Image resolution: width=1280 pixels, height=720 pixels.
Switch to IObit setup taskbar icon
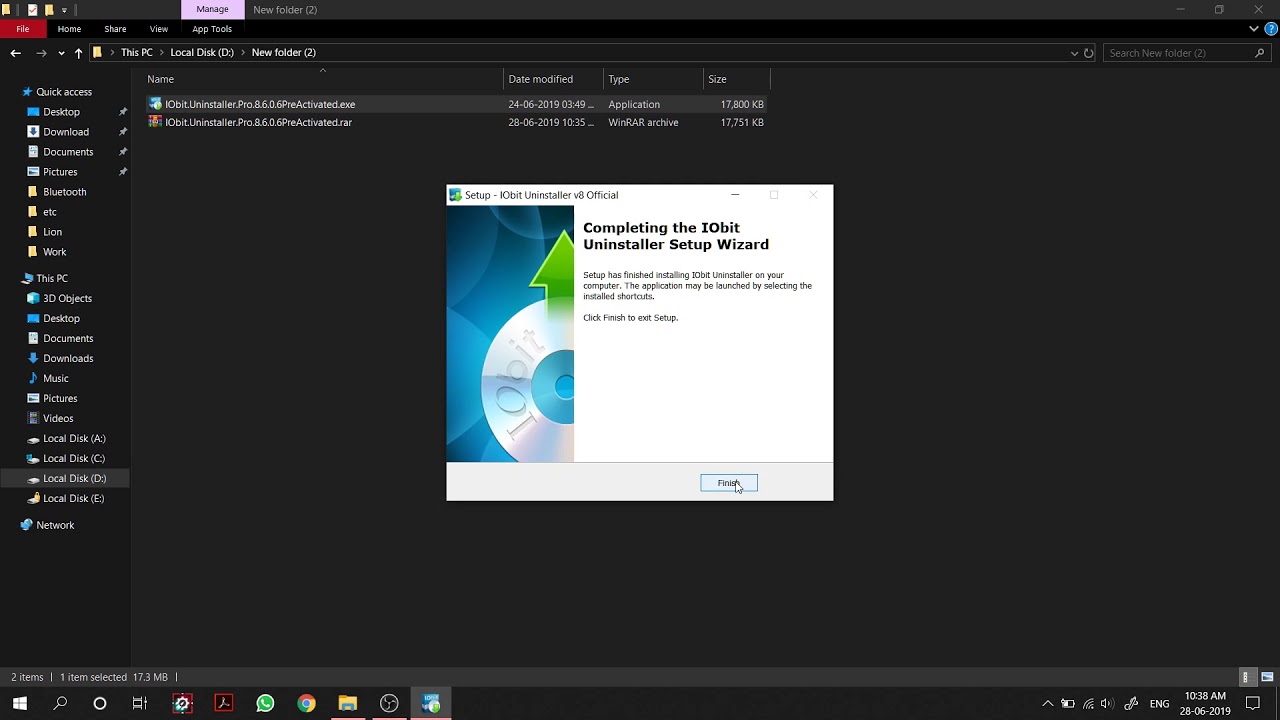pyautogui.click(x=431, y=704)
